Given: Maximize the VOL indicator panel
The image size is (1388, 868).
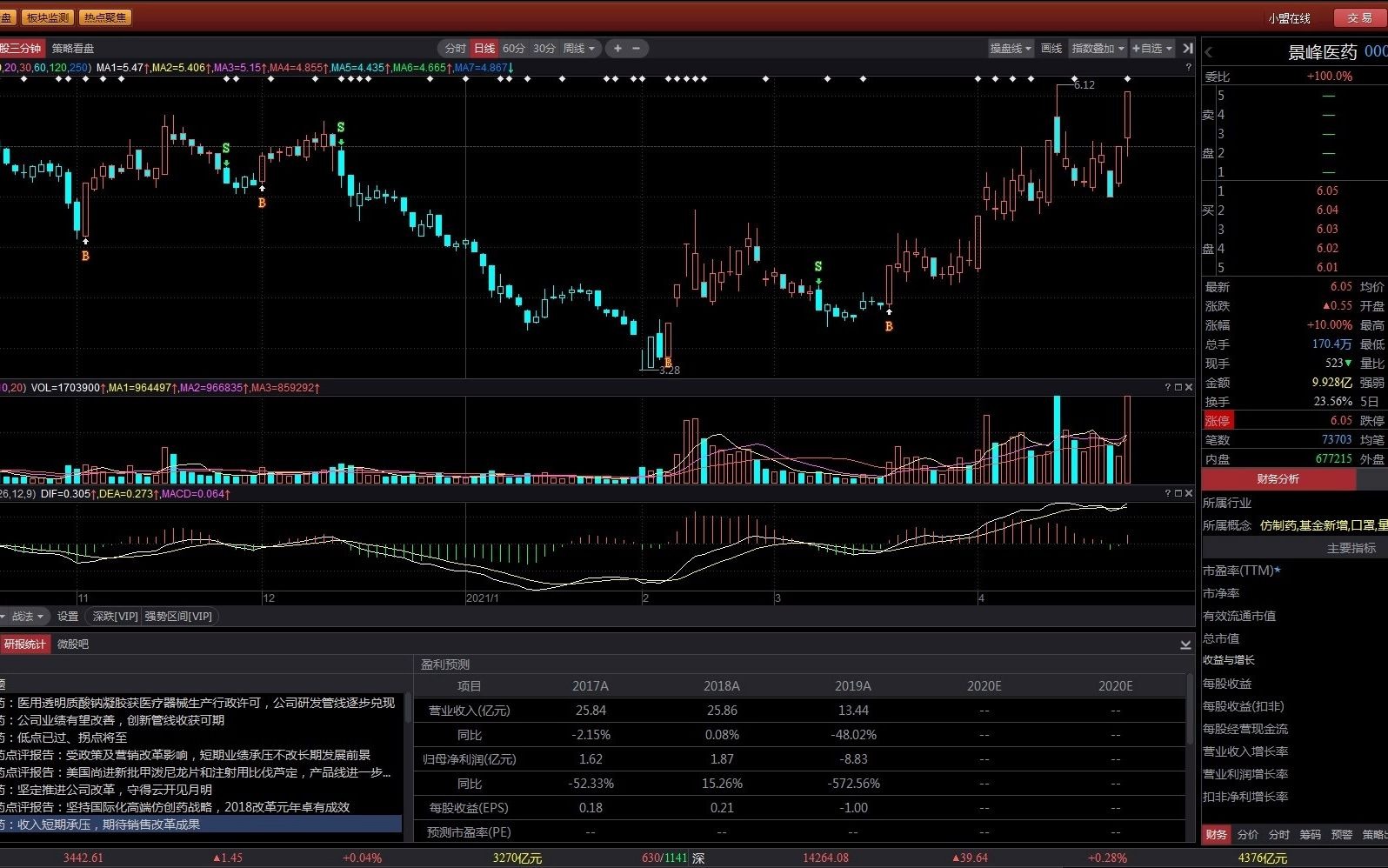Looking at the screenshot, I should tap(1178, 387).
